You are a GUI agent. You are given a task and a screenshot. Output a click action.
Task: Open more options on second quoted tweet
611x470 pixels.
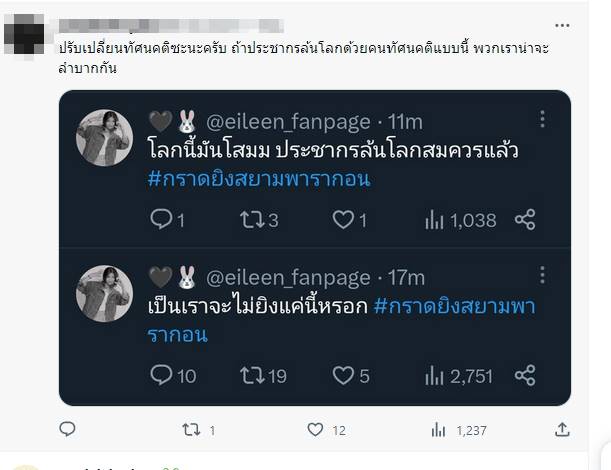pos(542,276)
